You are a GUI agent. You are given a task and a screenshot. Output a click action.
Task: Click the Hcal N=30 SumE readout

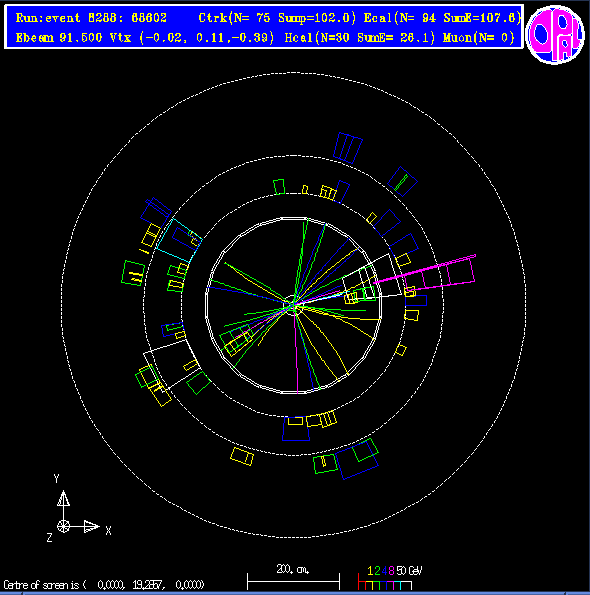359,38
